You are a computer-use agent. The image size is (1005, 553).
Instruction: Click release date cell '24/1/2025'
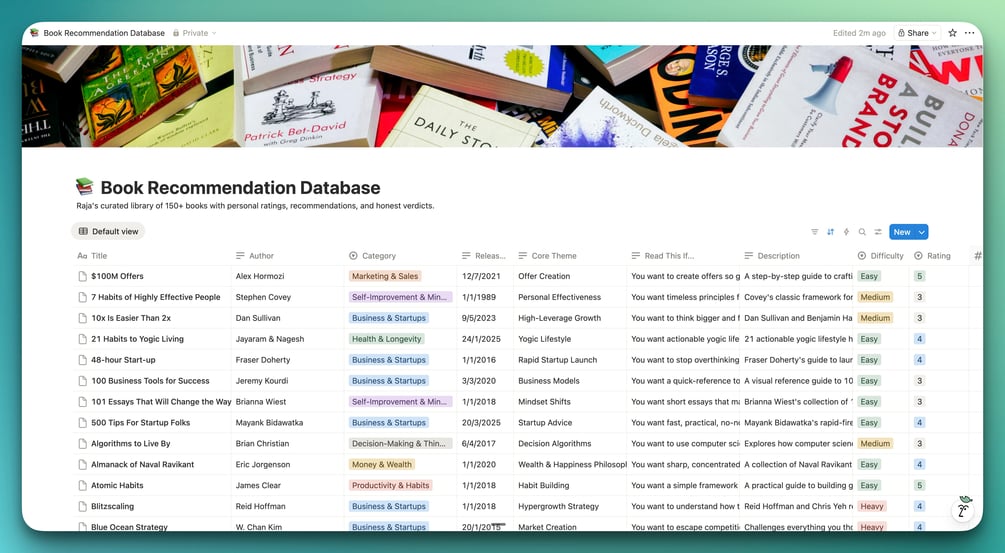481,339
